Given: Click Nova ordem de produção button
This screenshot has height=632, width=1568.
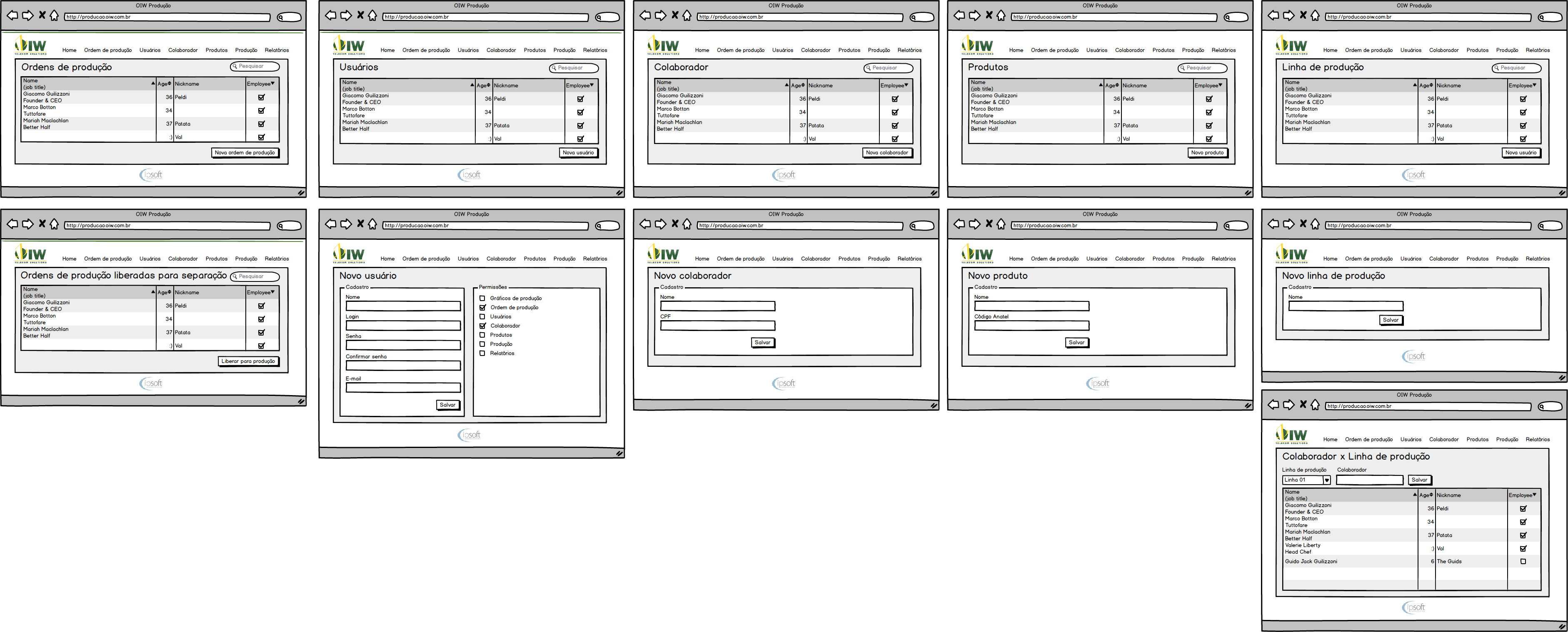Looking at the screenshot, I should tap(245, 153).
